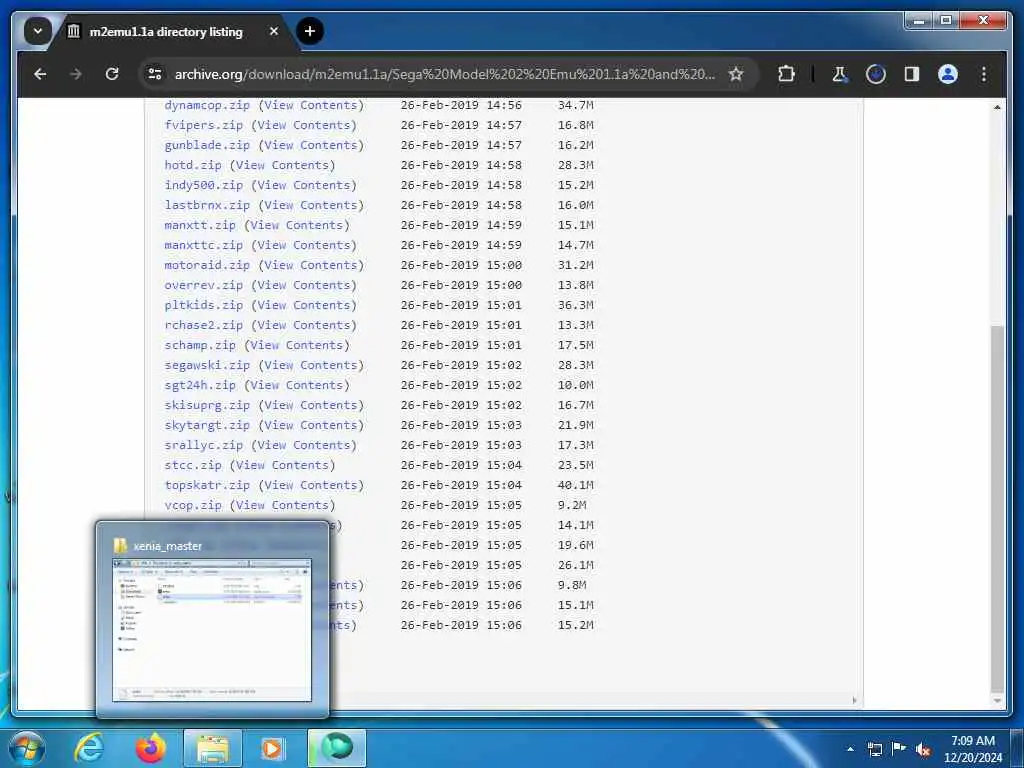Close the m2emu1.1a directory listing tab
Image resolution: width=1024 pixels, height=768 pixels.
[x=274, y=31]
